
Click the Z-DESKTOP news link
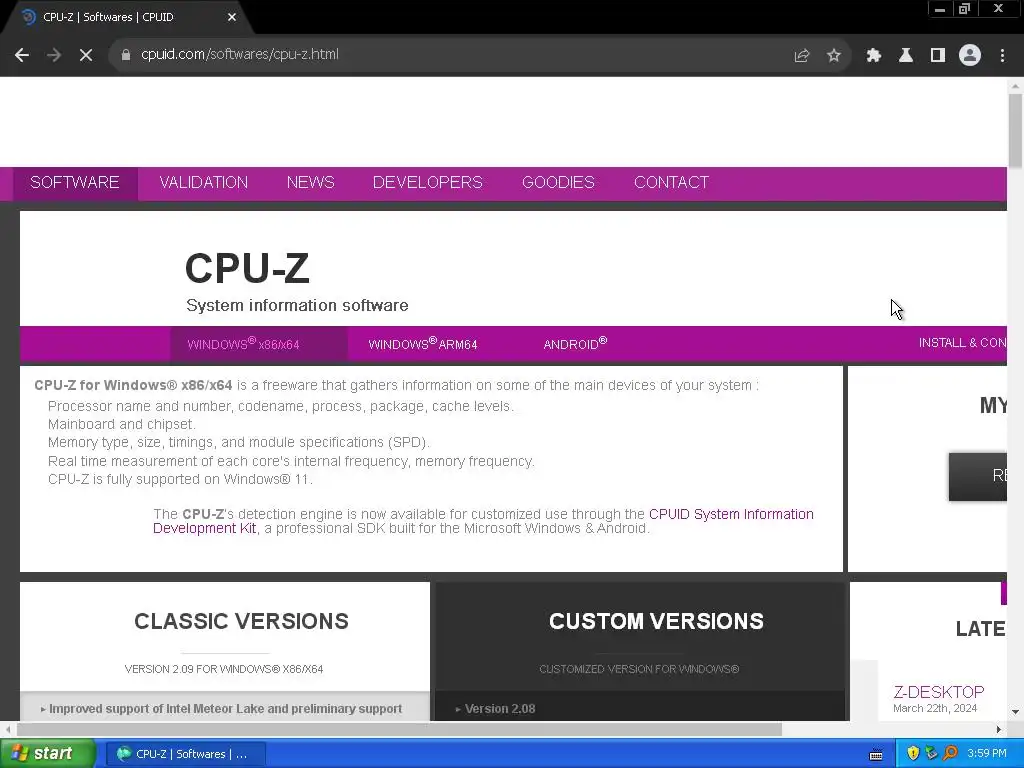tap(938, 692)
